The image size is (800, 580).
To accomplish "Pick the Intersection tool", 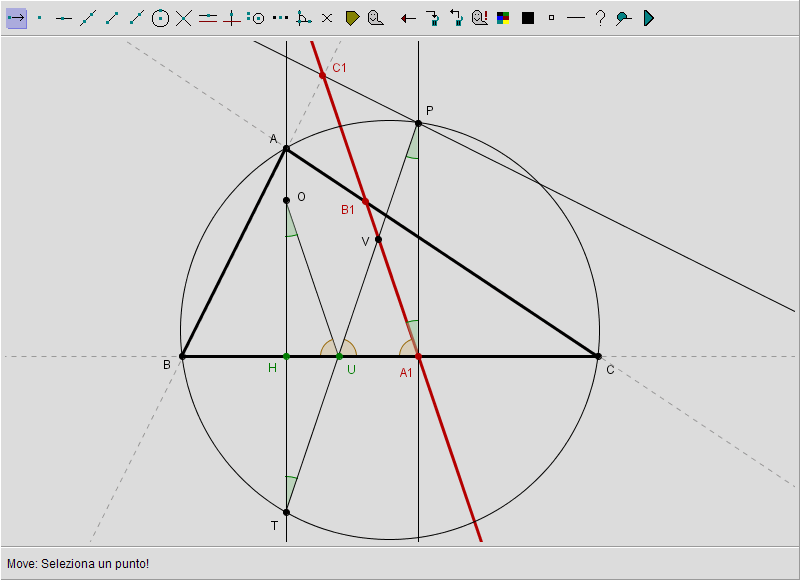I will pyautogui.click(x=184, y=18).
